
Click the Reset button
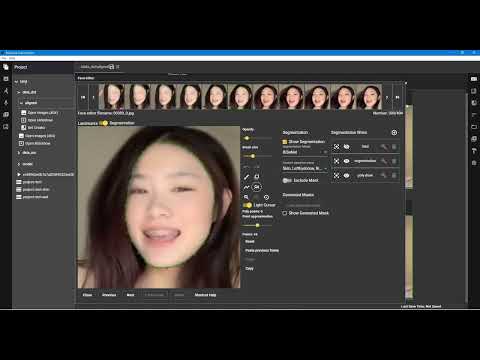click(250, 241)
